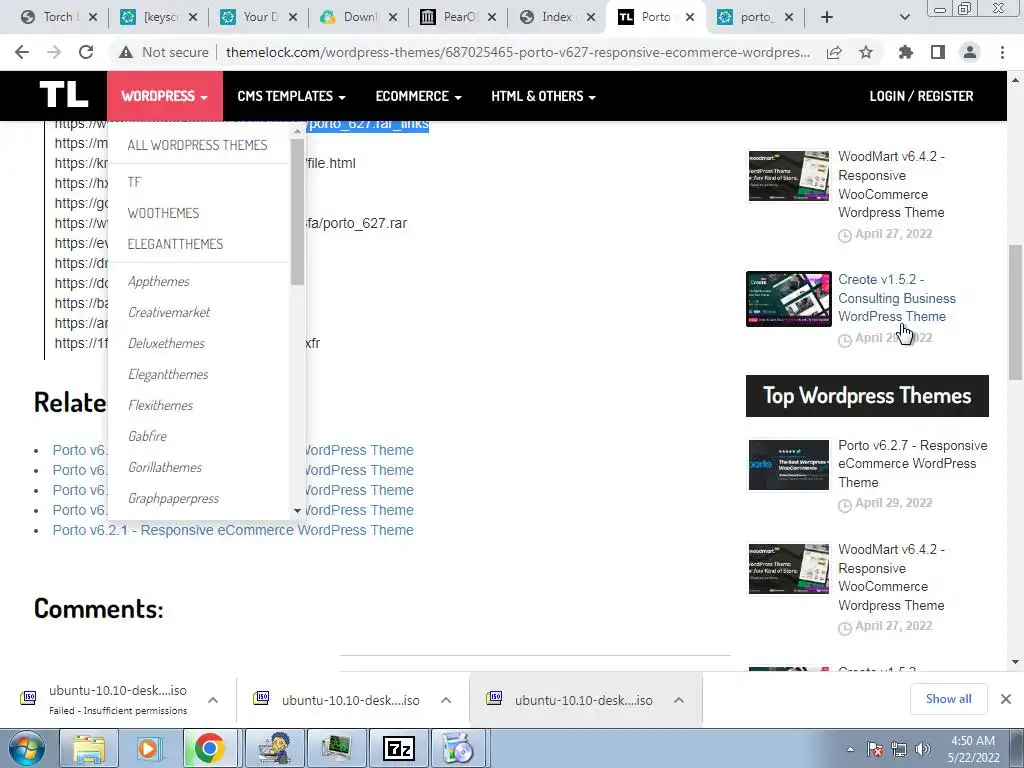The width and height of the screenshot is (1024, 768).
Task: Launch the media player taskbar icon
Action: coord(148,748)
